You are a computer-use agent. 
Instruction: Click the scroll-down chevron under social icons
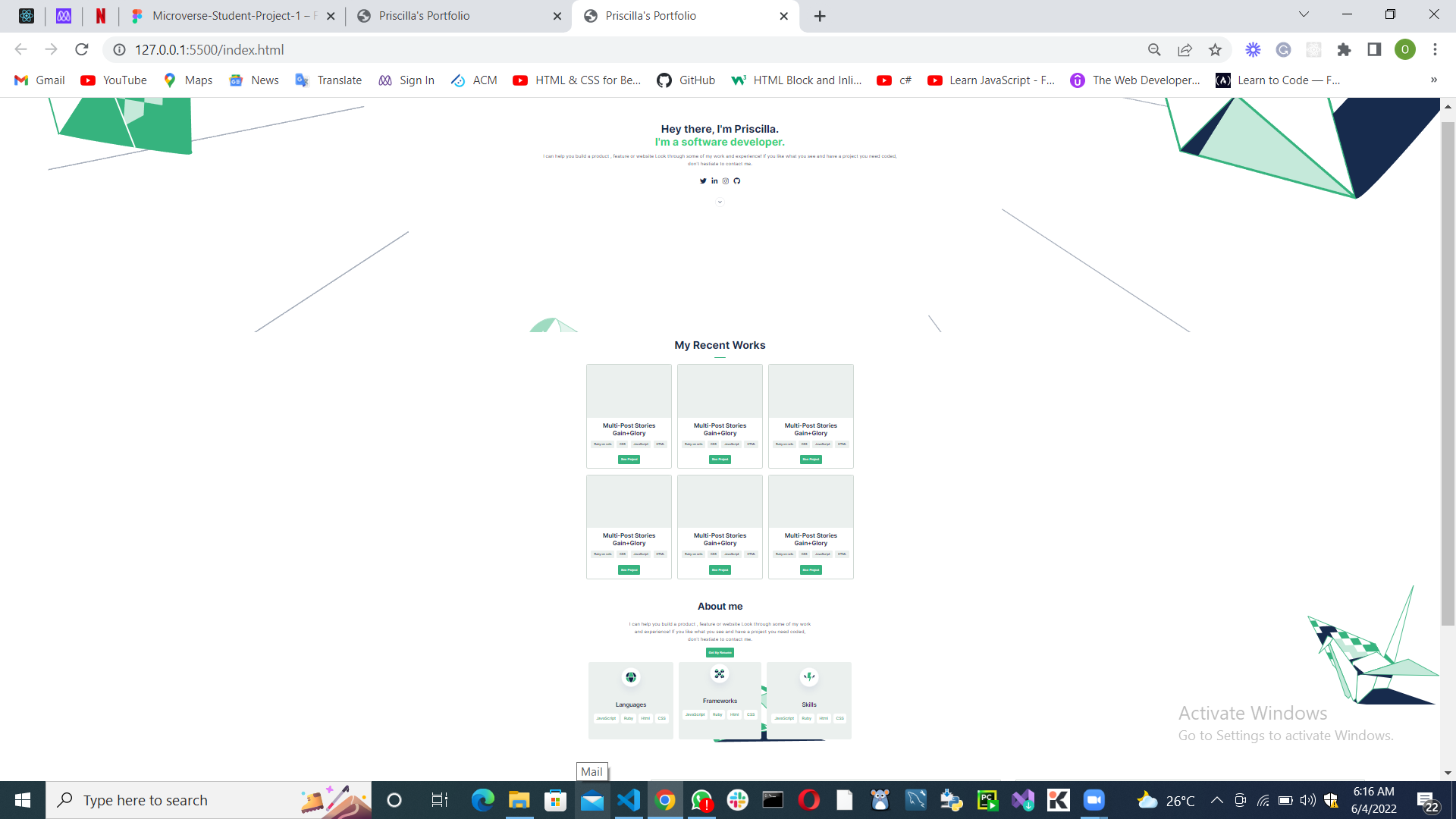point(720,202)
